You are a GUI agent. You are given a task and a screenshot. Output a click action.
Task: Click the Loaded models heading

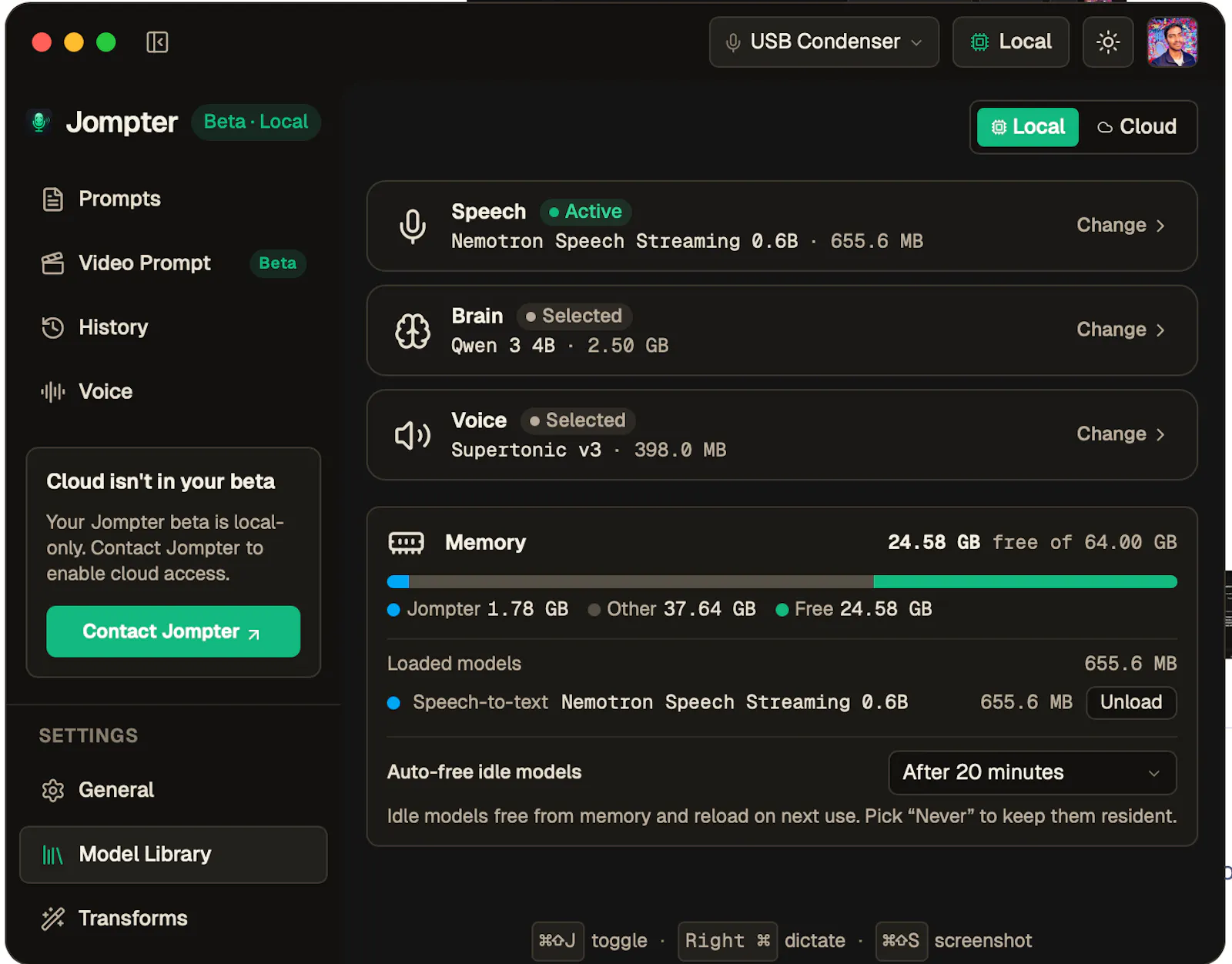pyautogui.click(x=454, y=664)
